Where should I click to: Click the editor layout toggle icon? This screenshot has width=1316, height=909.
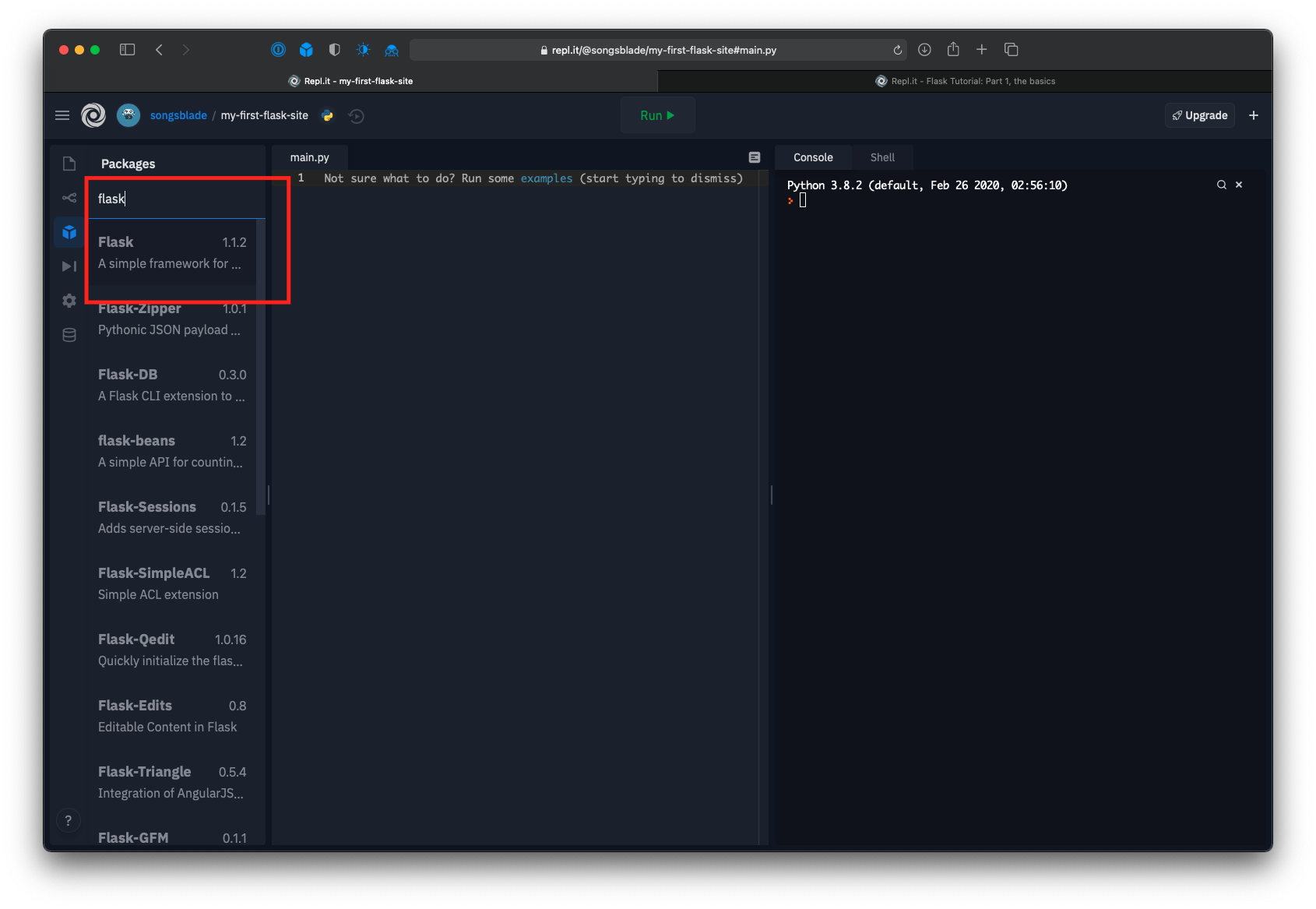pos(754,157)
